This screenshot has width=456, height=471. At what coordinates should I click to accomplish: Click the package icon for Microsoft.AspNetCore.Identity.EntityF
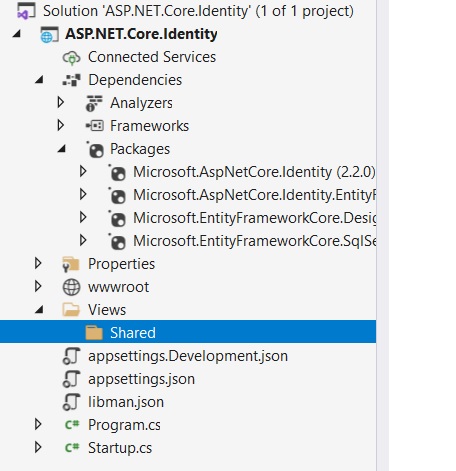point(117,195)
